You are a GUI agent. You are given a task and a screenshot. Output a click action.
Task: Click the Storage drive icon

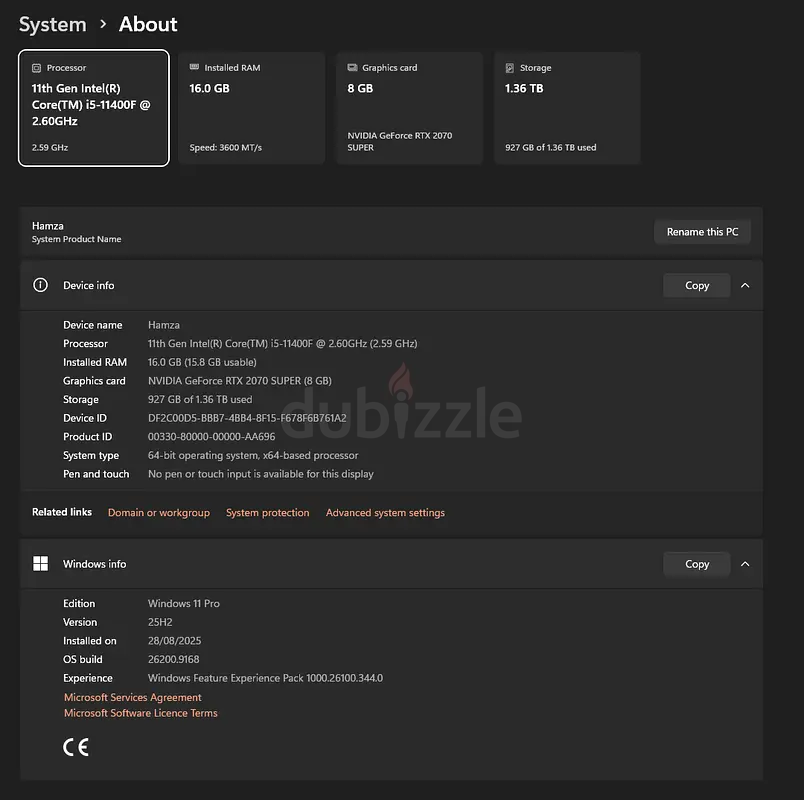click(510, 68)
